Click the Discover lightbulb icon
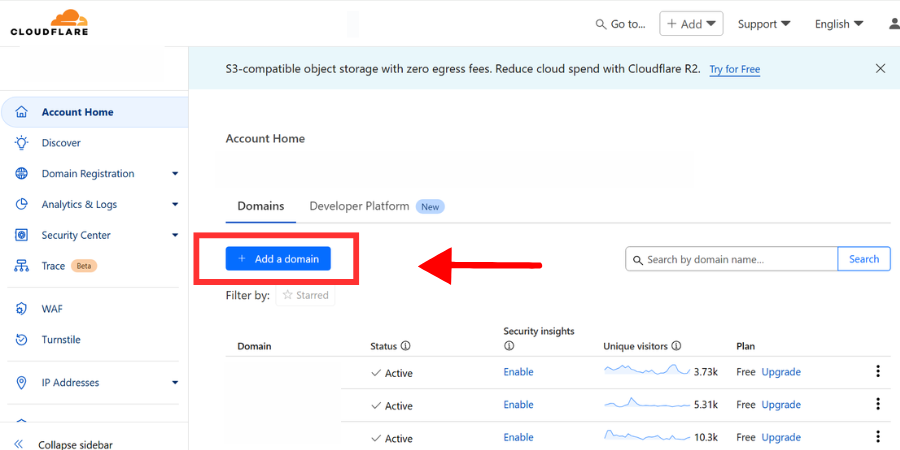Screen dimensions: 900x450 click(21, 143)
